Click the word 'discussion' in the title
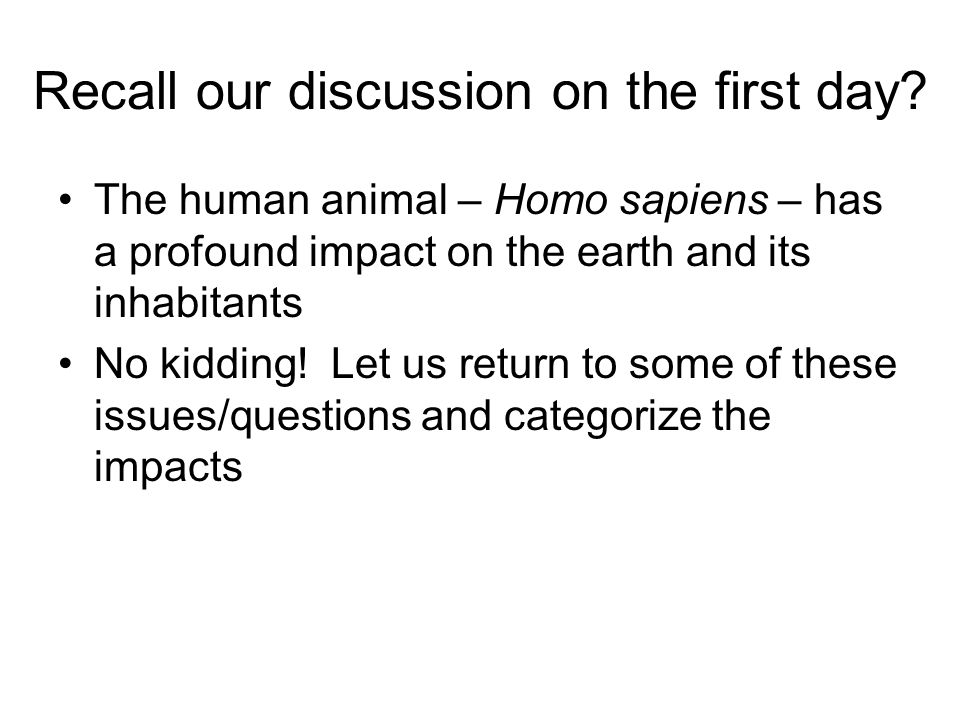 tap(410, 91)
